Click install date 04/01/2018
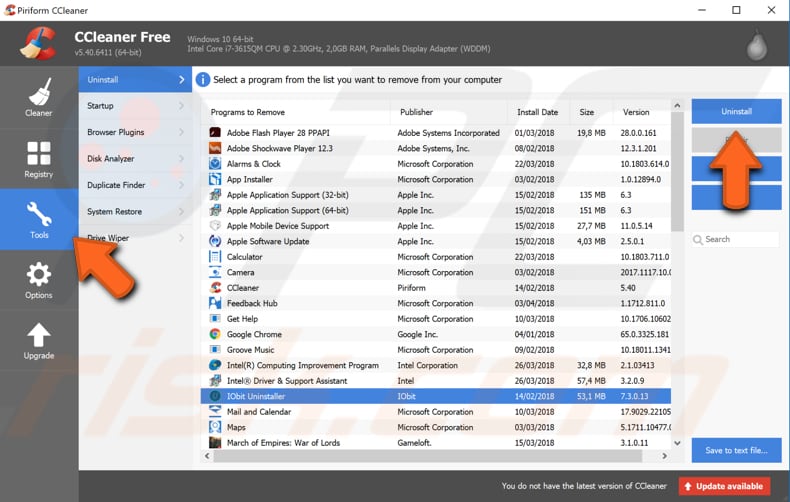Screen dimensions: 790x502 534,334
